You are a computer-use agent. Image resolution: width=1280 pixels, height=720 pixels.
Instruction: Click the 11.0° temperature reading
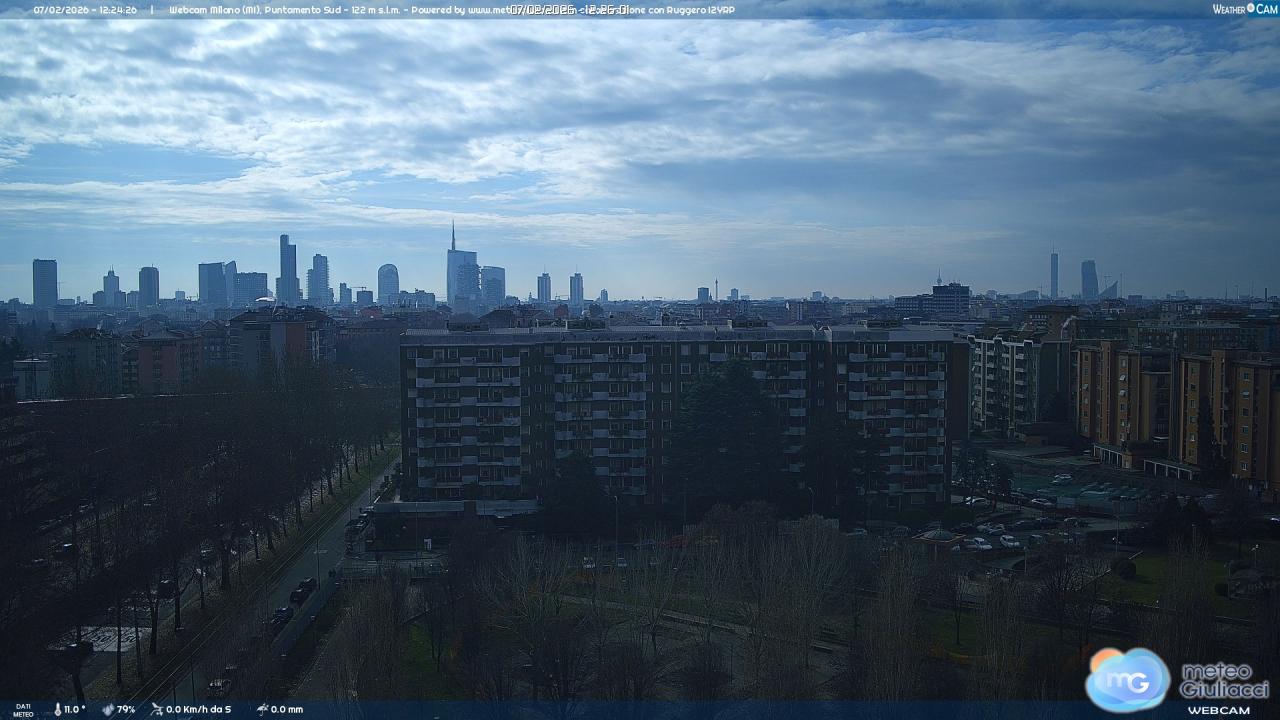(75, 709)
